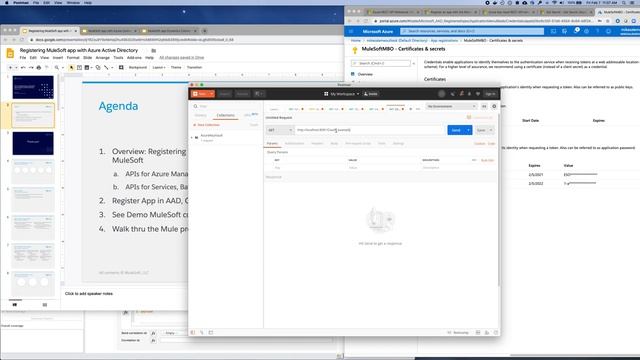Click the shape tool icon in Slides toolbar
Viewport: 640px width, 360px height.
pos(98,67)
